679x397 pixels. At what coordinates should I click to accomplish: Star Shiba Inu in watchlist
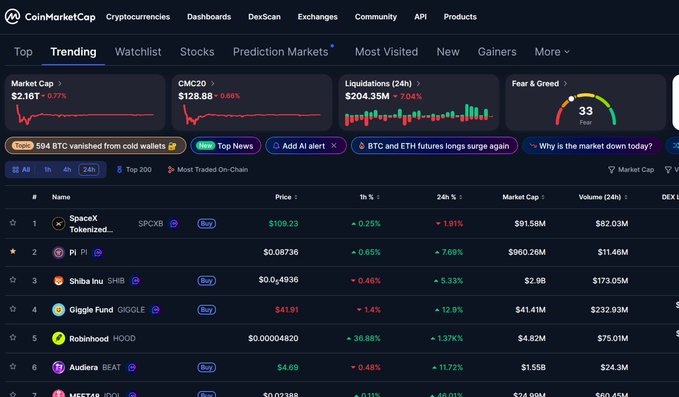13,280
